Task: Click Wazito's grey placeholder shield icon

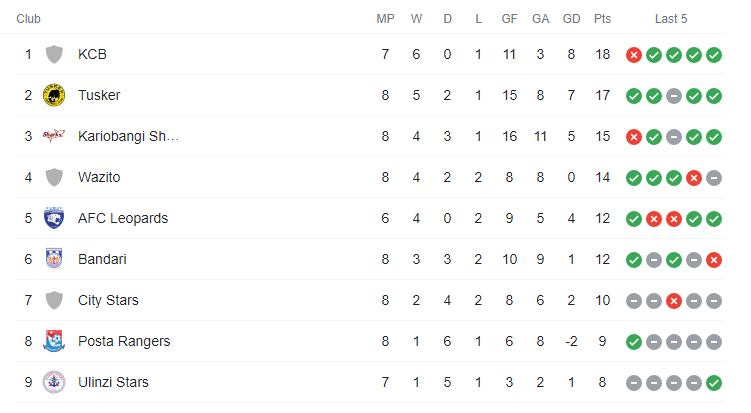Action: pos(54,177)
